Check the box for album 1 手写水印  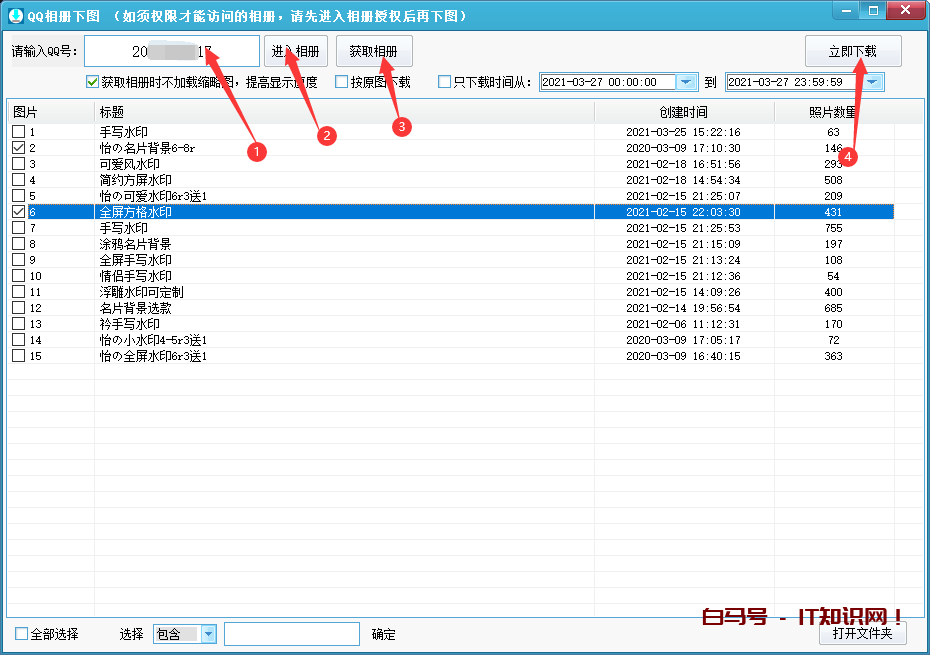click(x=18, y=132)
